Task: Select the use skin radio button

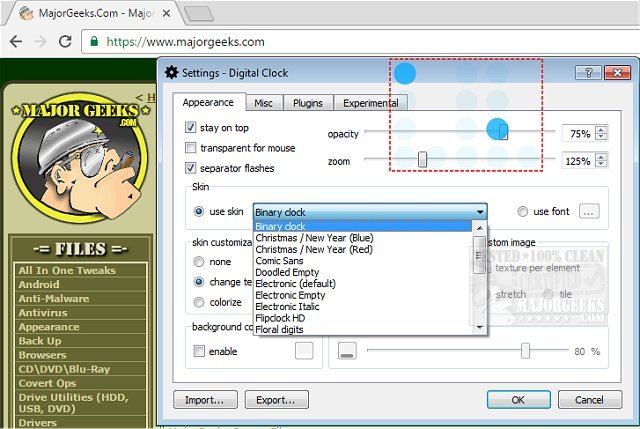Action: point(199,211)
